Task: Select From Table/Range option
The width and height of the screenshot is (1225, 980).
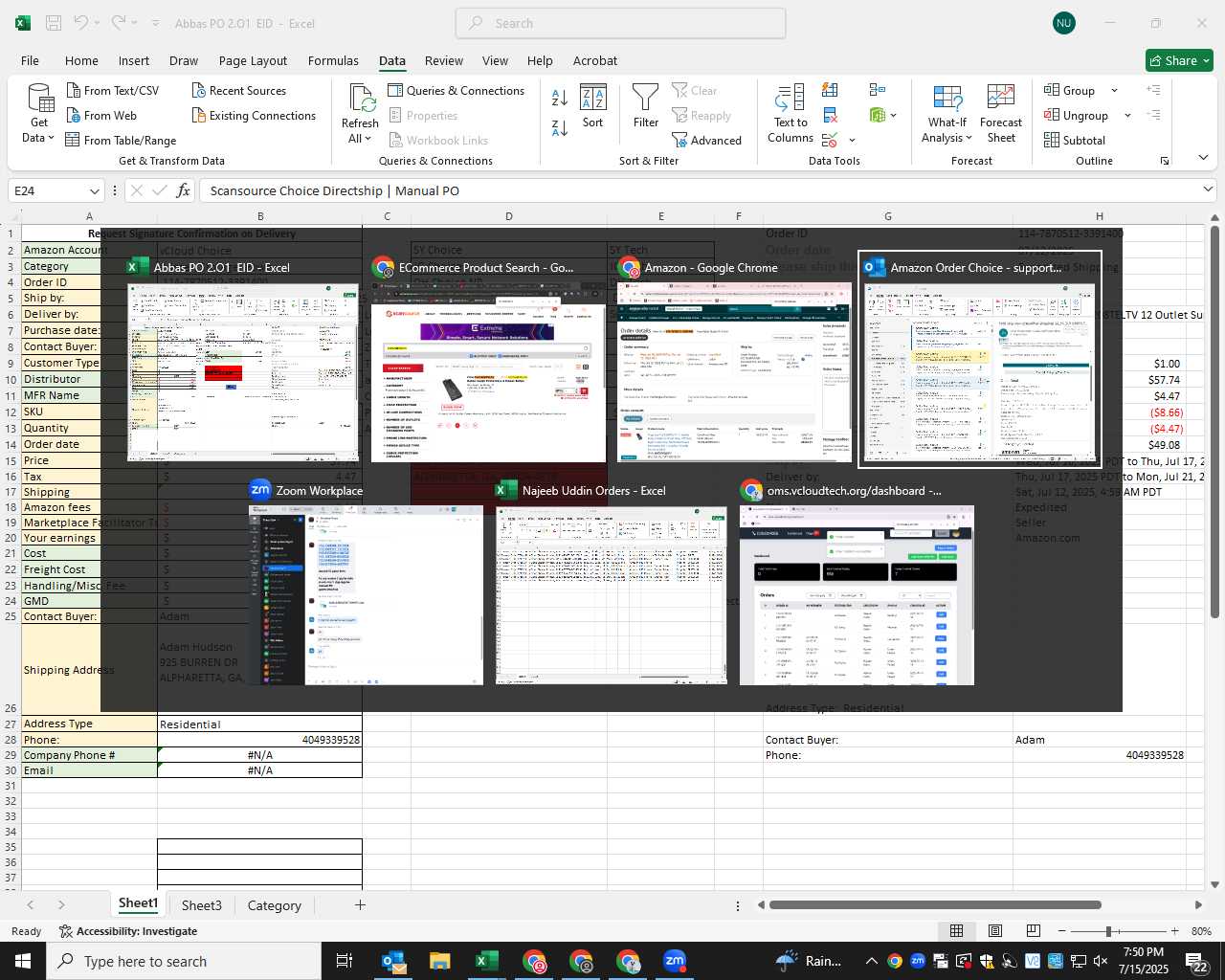Action: click(x=121, y=140)
